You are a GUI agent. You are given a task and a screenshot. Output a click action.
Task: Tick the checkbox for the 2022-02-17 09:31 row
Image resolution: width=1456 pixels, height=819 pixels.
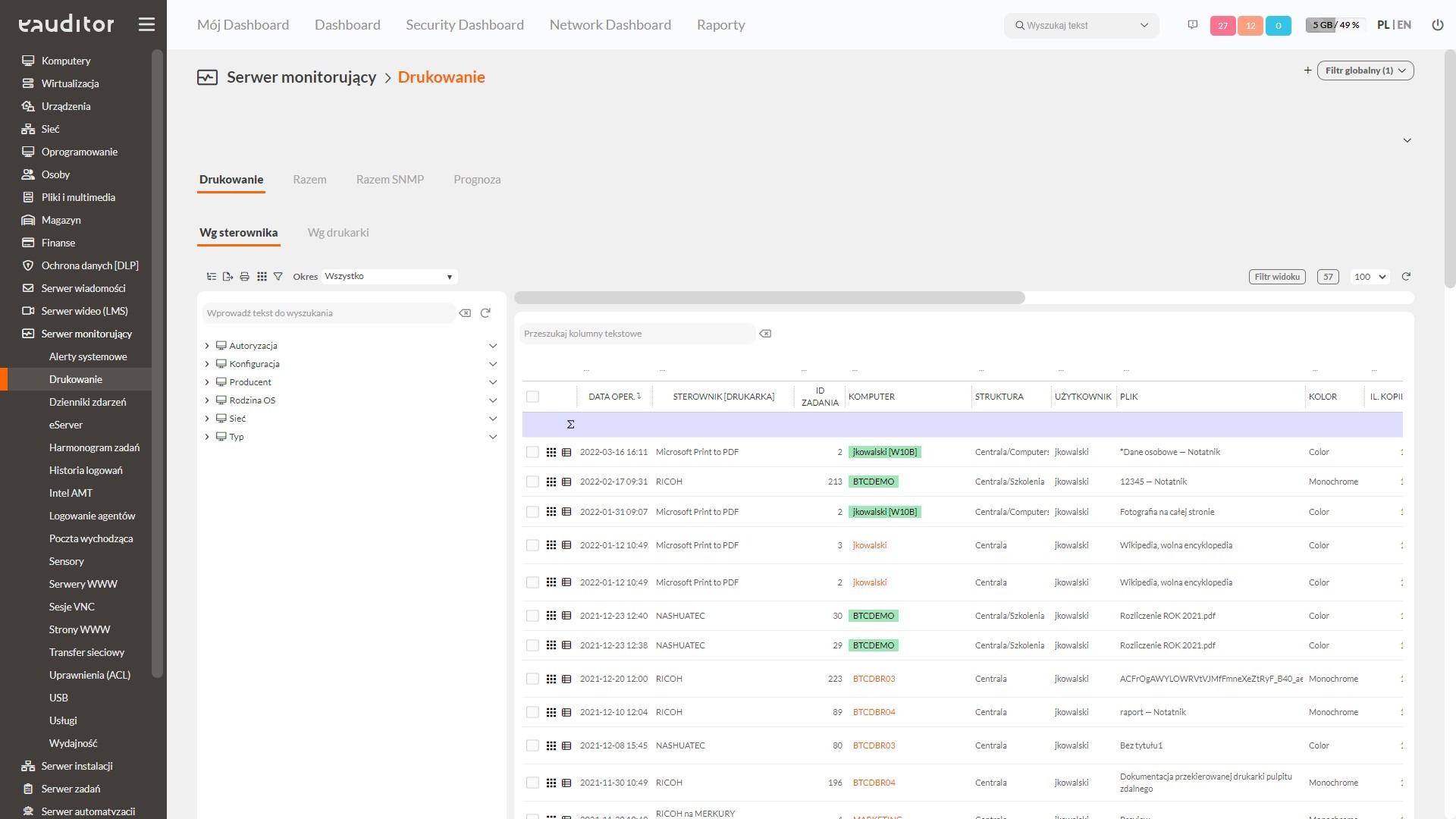pos(532,482)
